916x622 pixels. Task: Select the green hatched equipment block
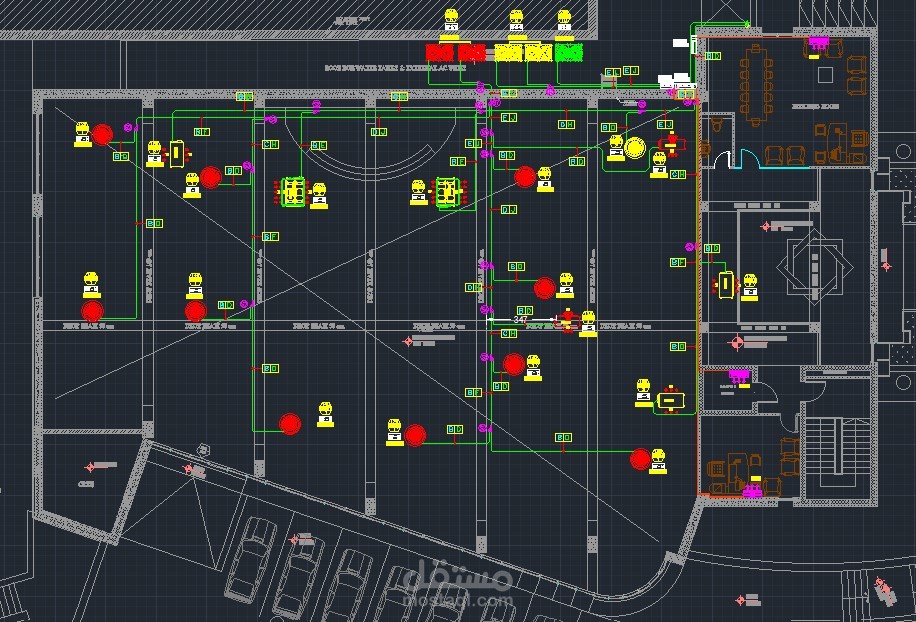click(568, 53)
